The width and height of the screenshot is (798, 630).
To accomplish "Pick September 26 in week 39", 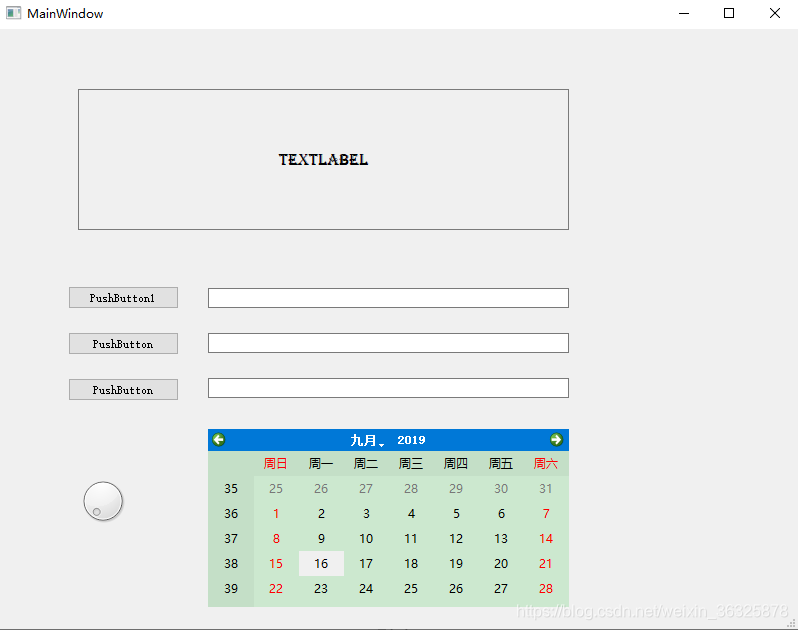I will pos(456,588).
